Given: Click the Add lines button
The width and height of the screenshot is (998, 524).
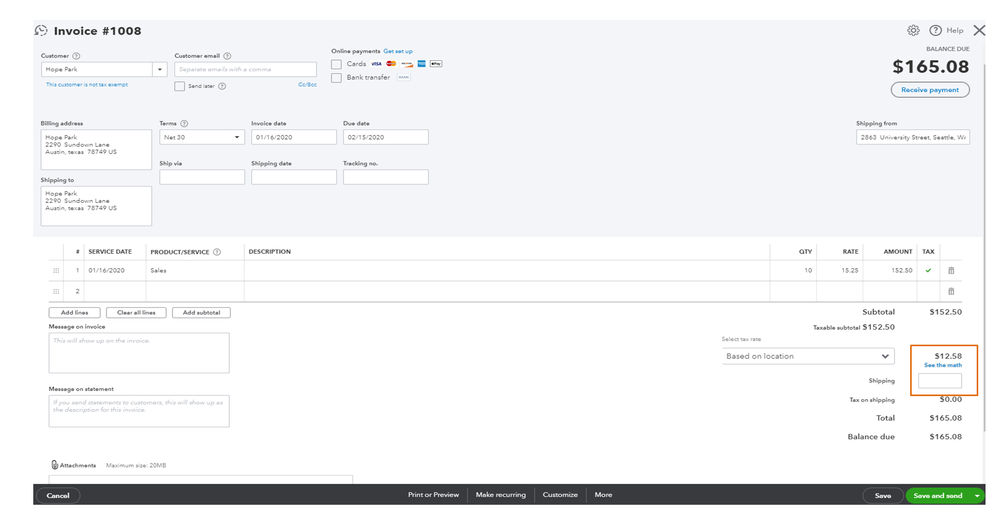Looking at the screenshot, I should coord(74,313).
